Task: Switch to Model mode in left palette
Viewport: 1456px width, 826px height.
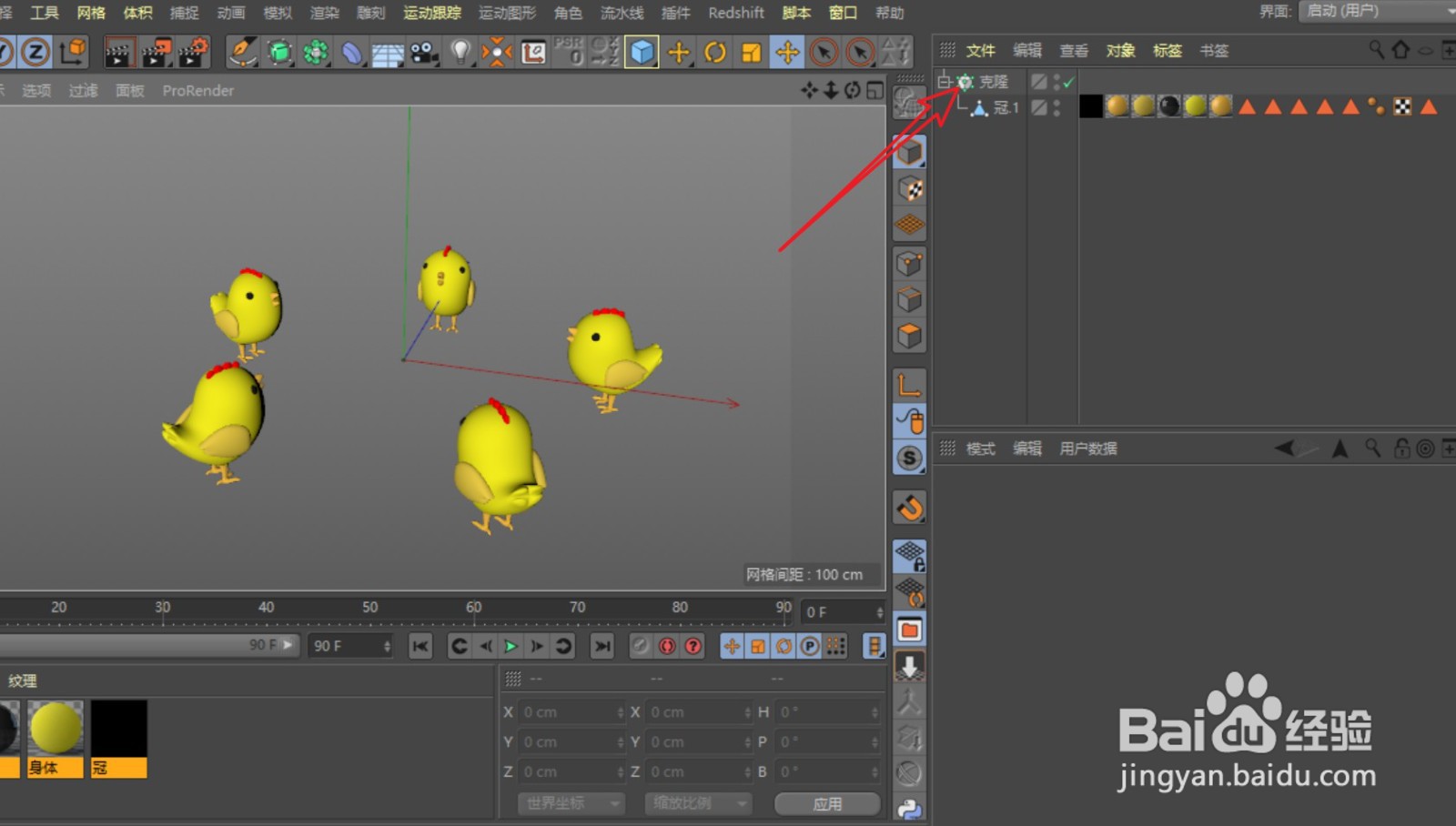Action: pyautogui.click(x=910, y=152)
